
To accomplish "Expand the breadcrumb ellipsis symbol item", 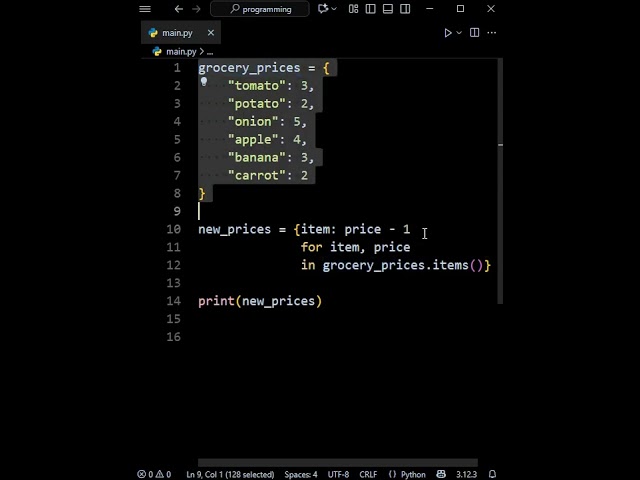I will tap(210, 52).
